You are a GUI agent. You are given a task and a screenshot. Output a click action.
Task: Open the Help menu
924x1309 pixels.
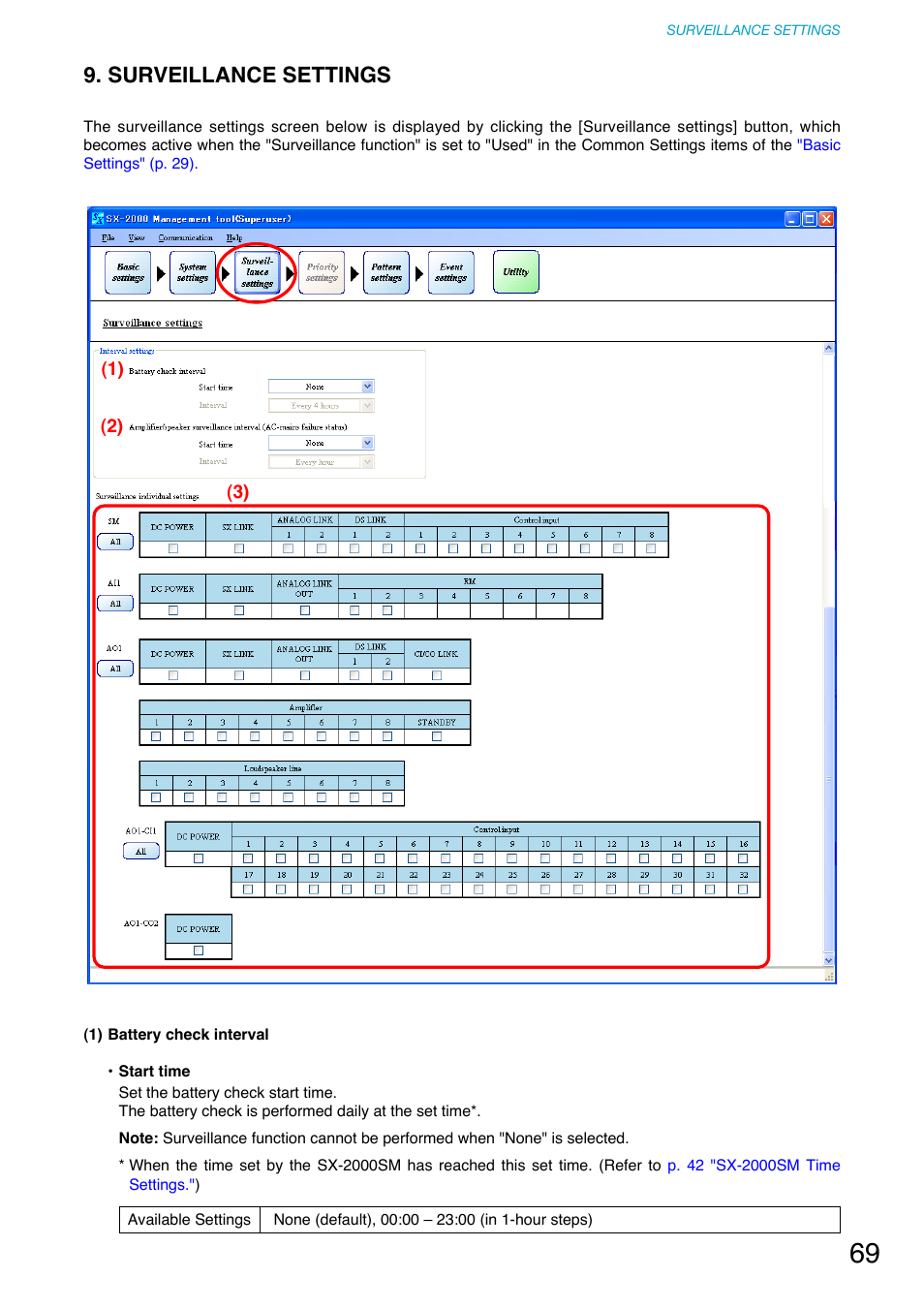[234, 237]
